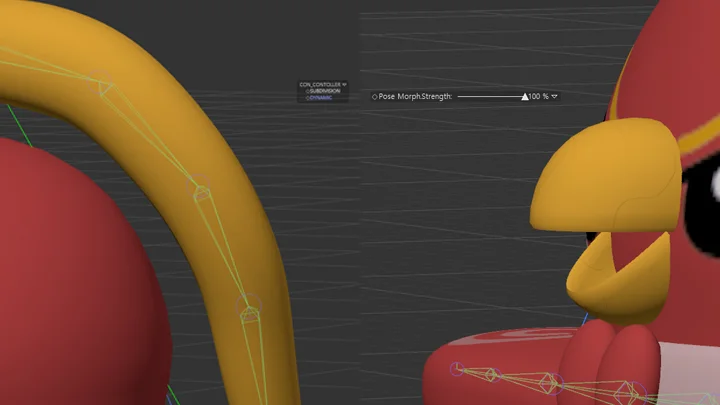Move the Pose Morph Strength slider handle
The image size is (720, 405).
pyautogui.click(x=525, y=97)
